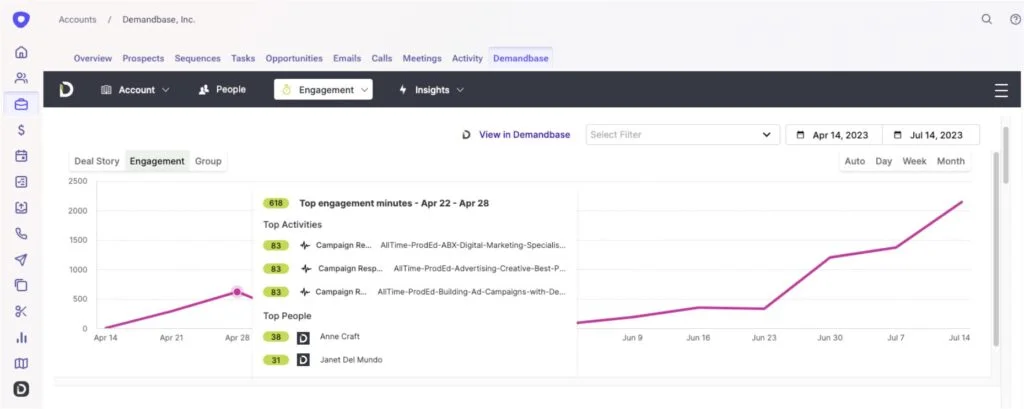Select the Demandbase tab
The width and height of the screenshot is (1024, 409).
click(x=520, y=58)
